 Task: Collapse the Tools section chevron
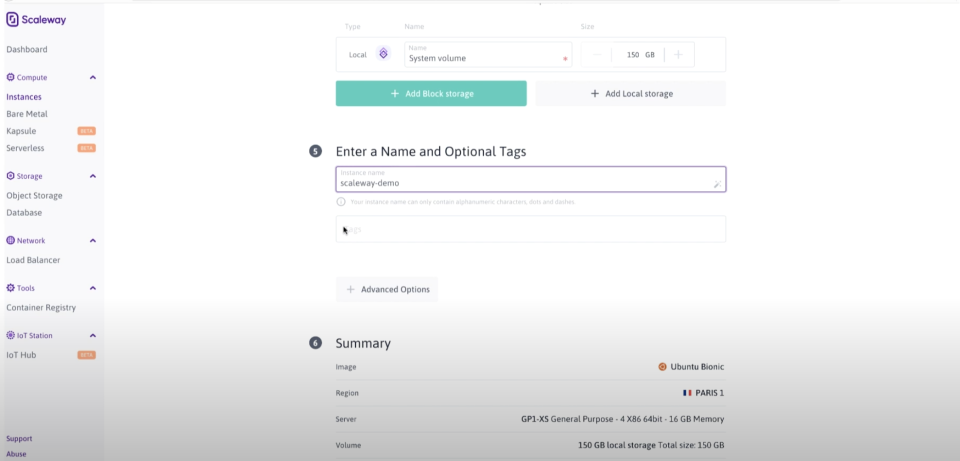93,288
